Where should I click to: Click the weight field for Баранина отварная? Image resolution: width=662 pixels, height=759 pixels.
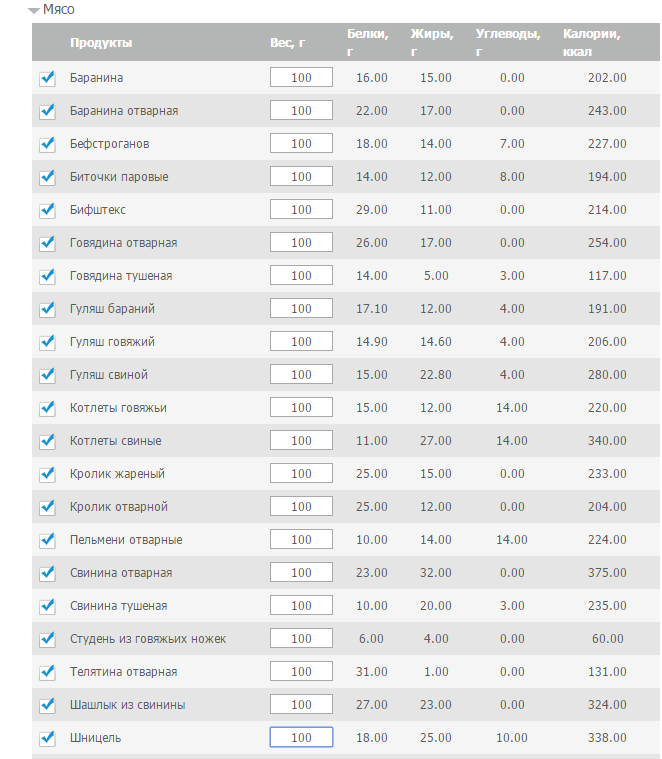click(x=301, y=110)
